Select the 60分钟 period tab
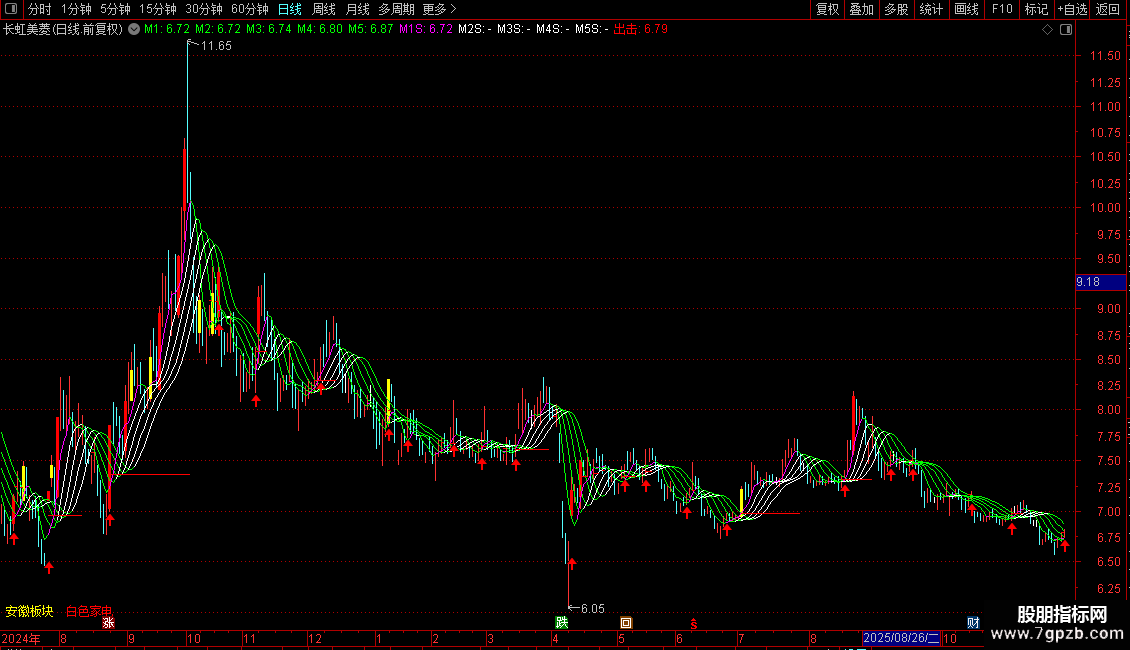 (249, 9)
